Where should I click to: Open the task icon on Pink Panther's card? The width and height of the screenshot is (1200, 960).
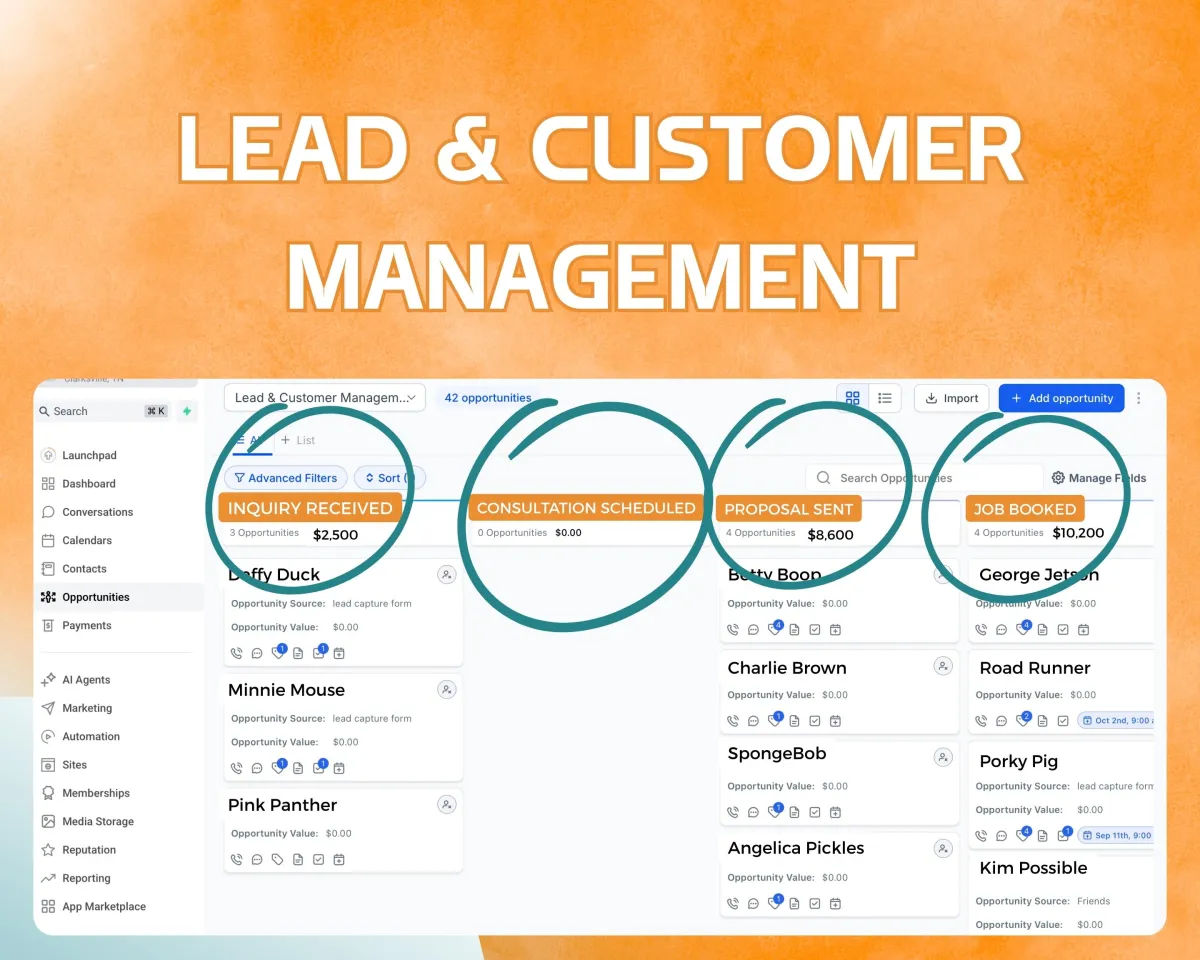tap(319, 859)
